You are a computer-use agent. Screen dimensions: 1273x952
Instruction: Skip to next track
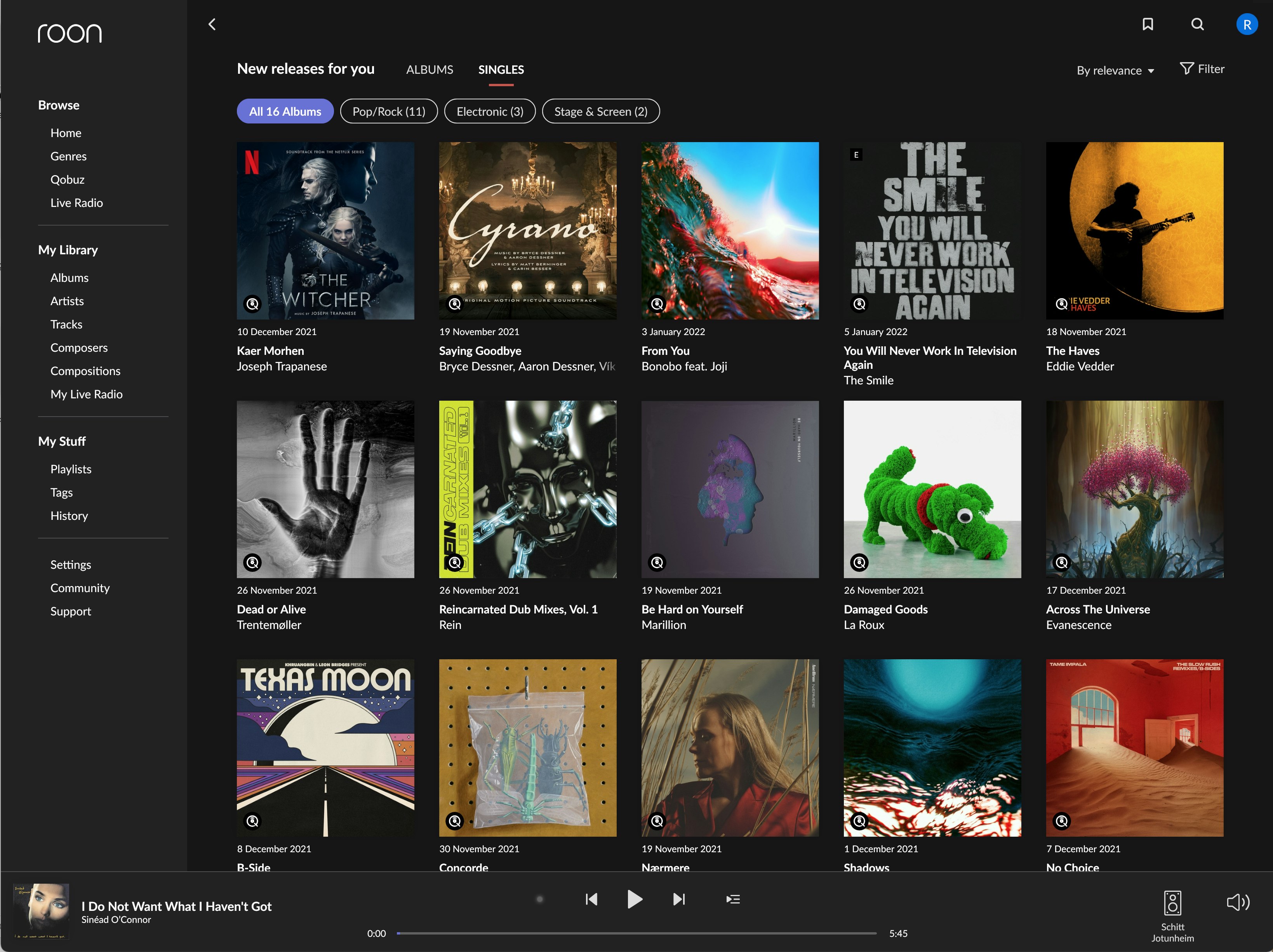coord(679,899)
